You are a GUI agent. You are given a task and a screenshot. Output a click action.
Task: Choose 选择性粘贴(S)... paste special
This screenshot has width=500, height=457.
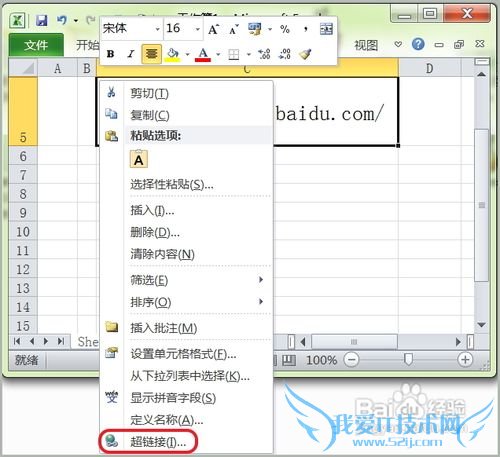187,184
